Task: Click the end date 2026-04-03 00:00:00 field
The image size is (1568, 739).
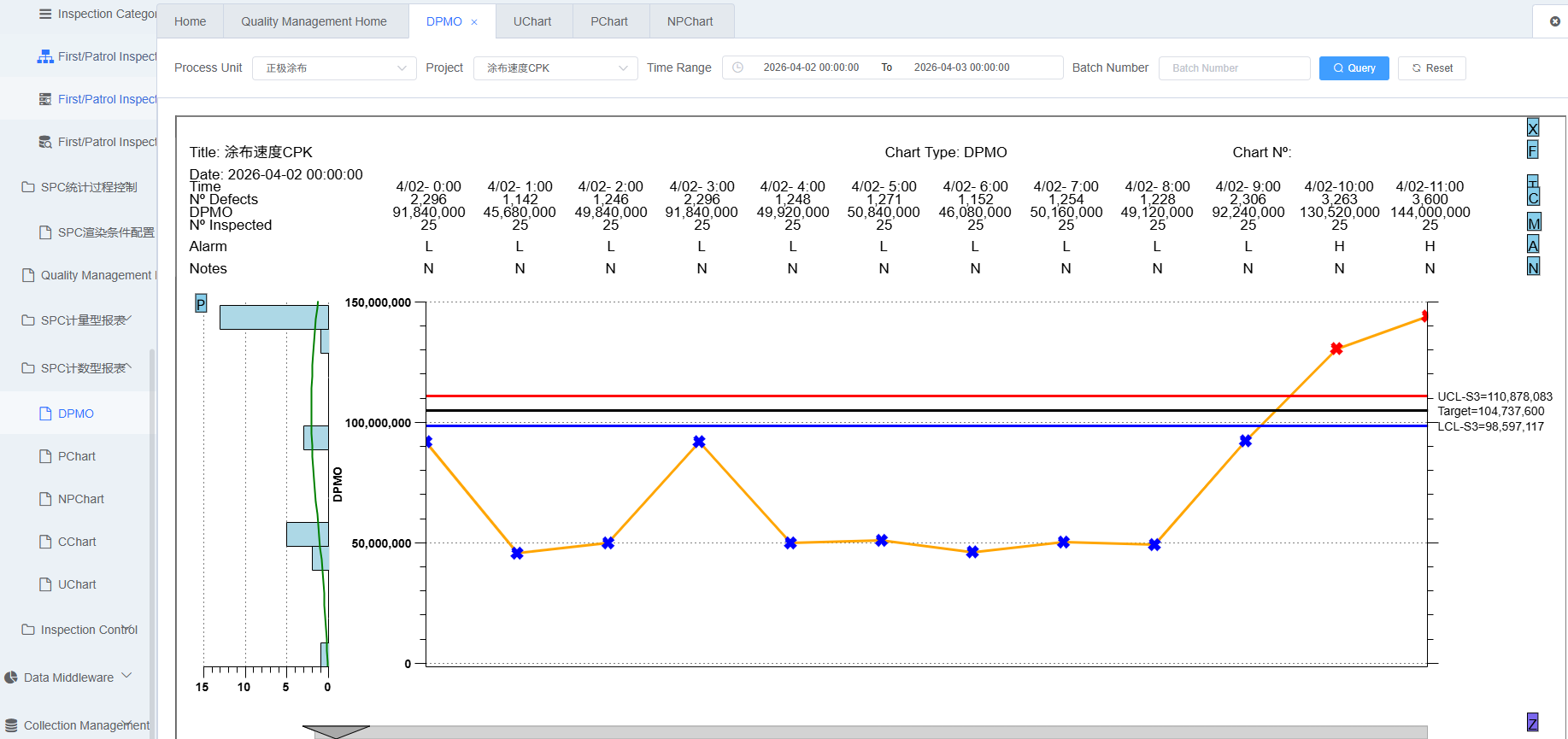Action: pyautogui.click(x=961, y=67)
